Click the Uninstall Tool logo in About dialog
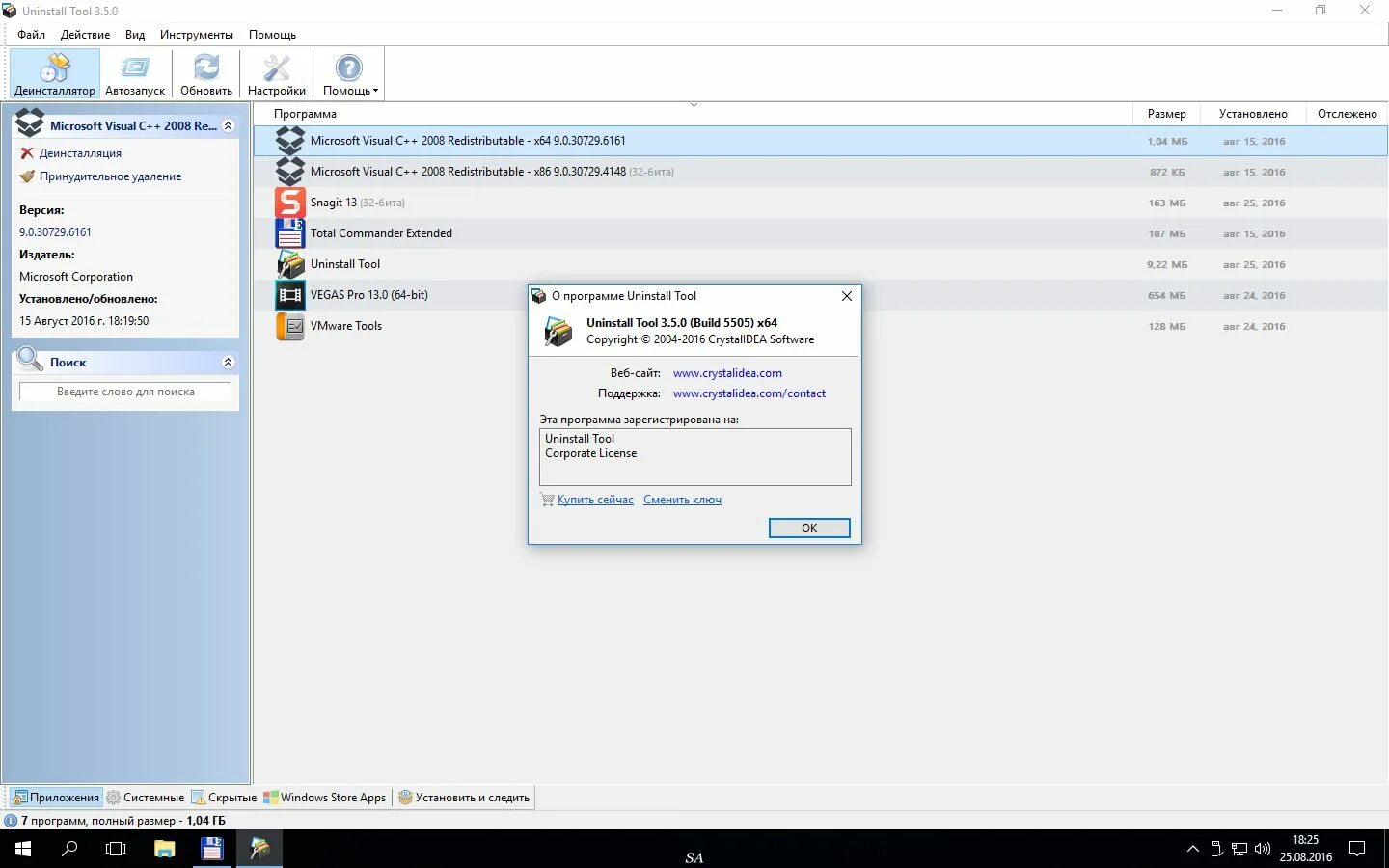This screenshot has width=1389, height=868. (x=558, y=331)
